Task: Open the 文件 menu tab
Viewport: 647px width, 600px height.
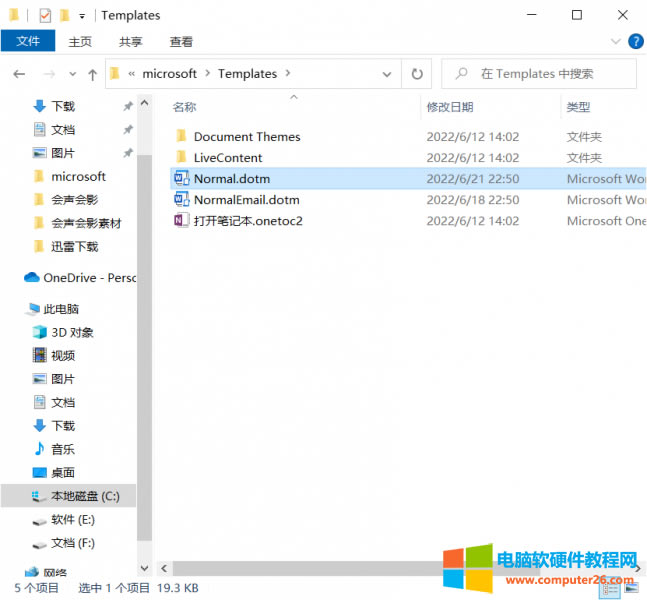Action: (28, 41)
